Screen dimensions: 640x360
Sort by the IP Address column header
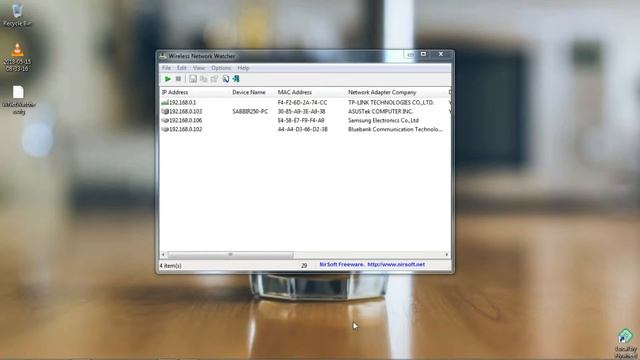click(195, 92)
